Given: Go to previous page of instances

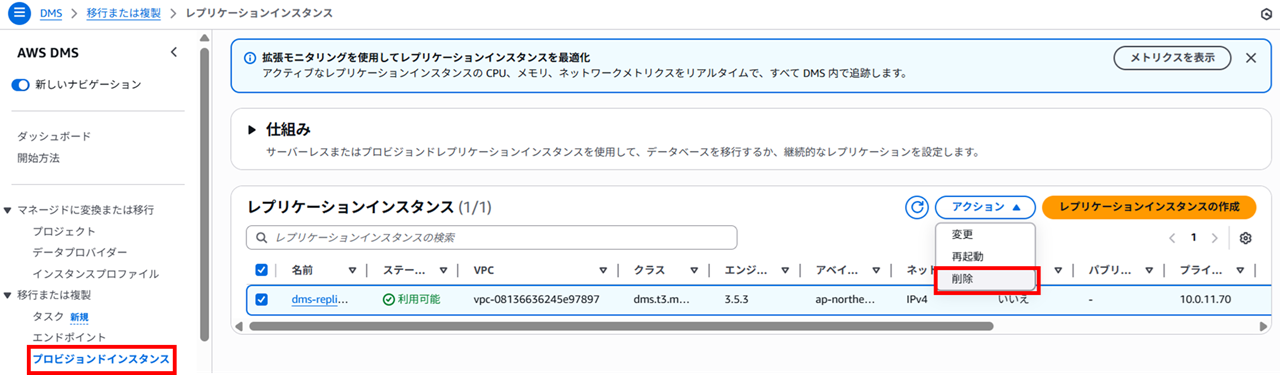Looking at the screenshot, I should [x=1172, y=238].
